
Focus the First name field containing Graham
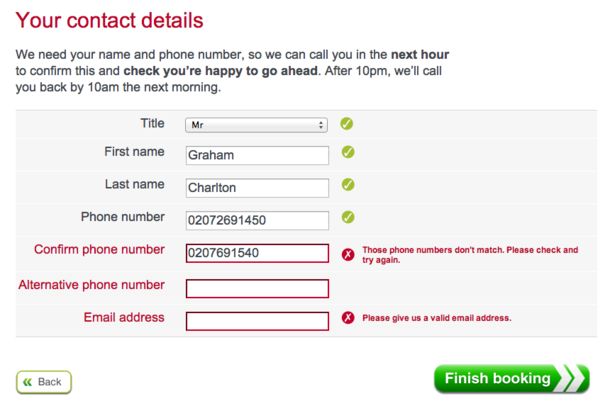click(x=257, y=155)
